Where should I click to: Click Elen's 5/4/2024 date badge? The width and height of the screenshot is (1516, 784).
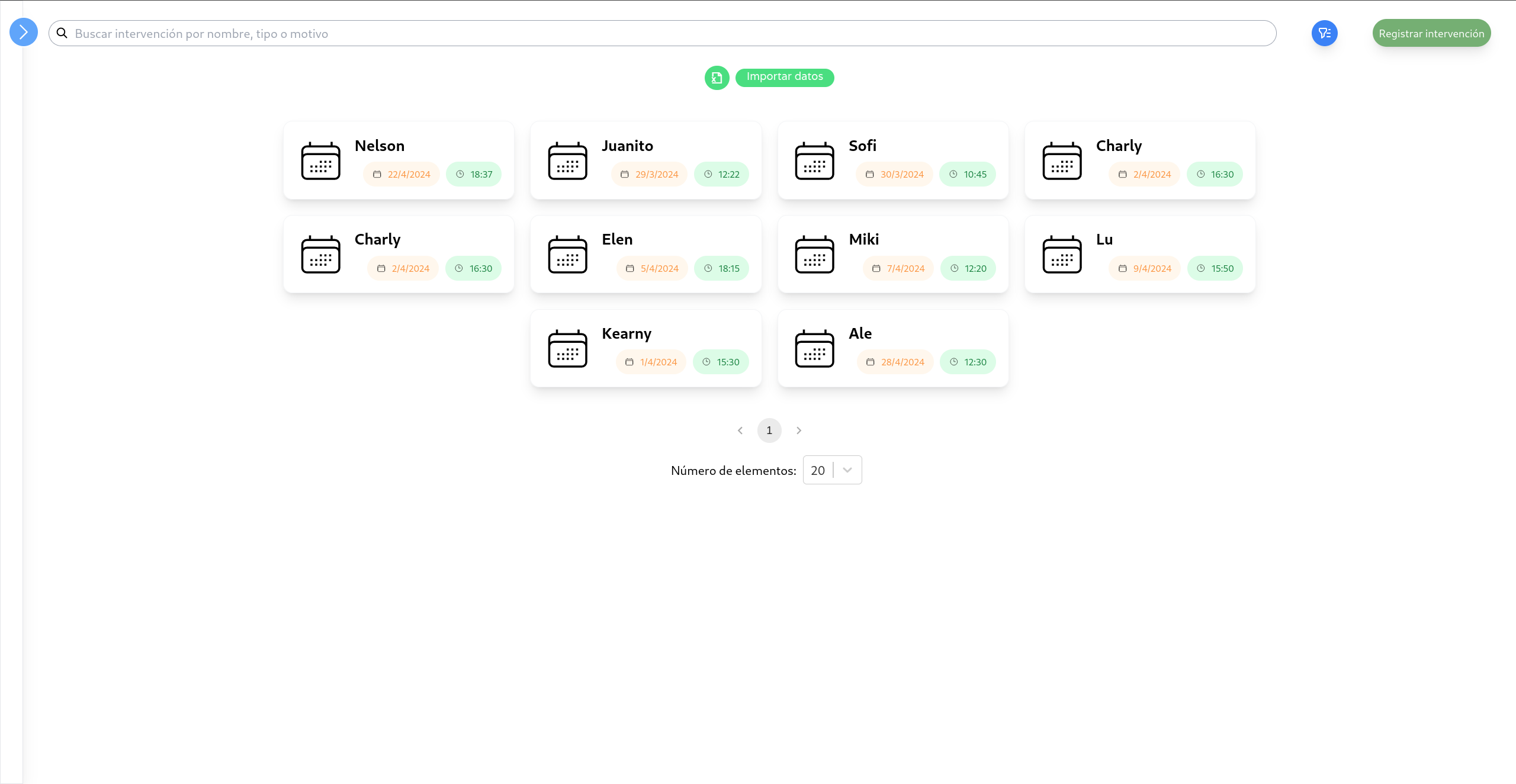tap(652, 268)
